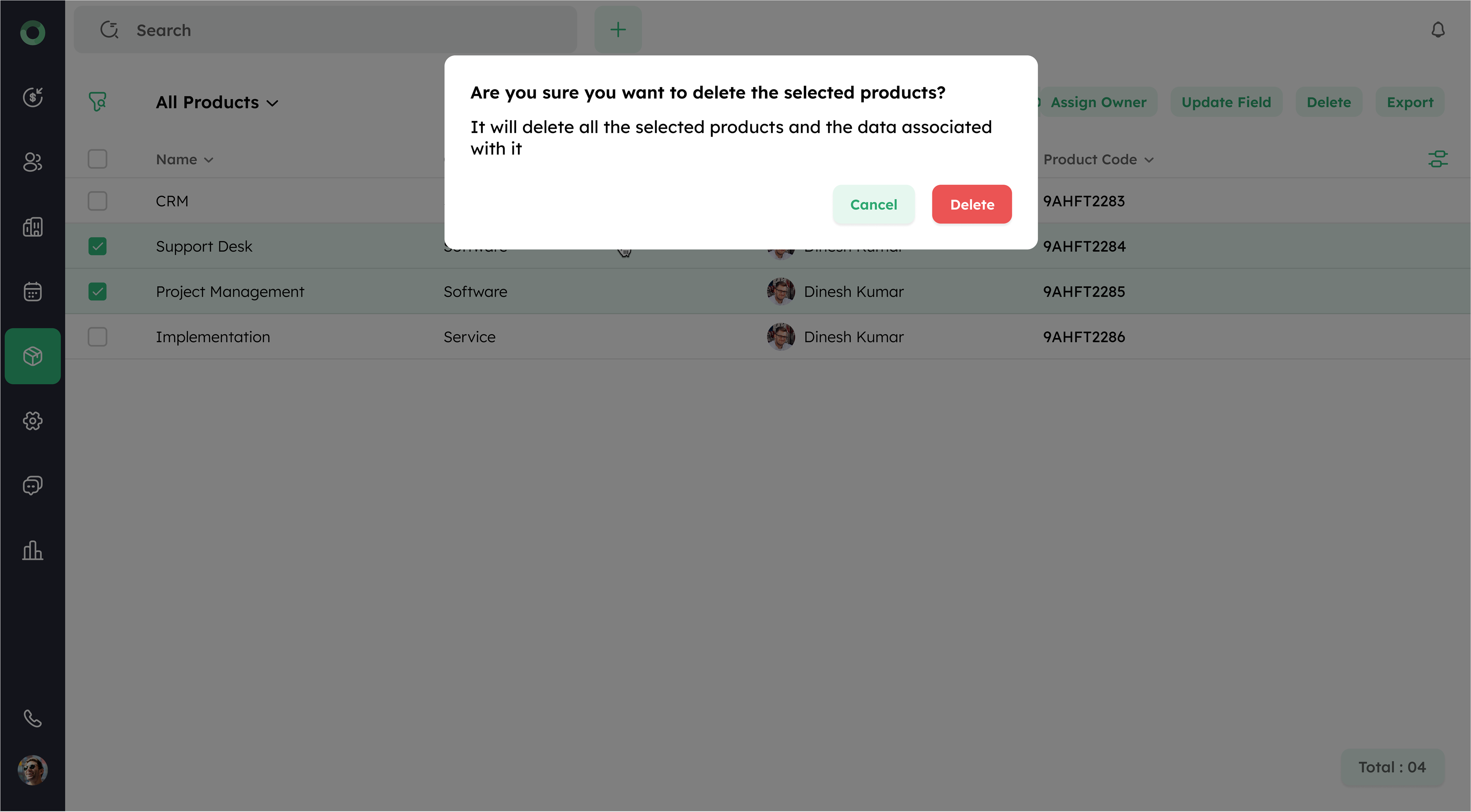Click the Export toolbar button
This screenshot has width=1471, height=812.
coord(1409,102)
